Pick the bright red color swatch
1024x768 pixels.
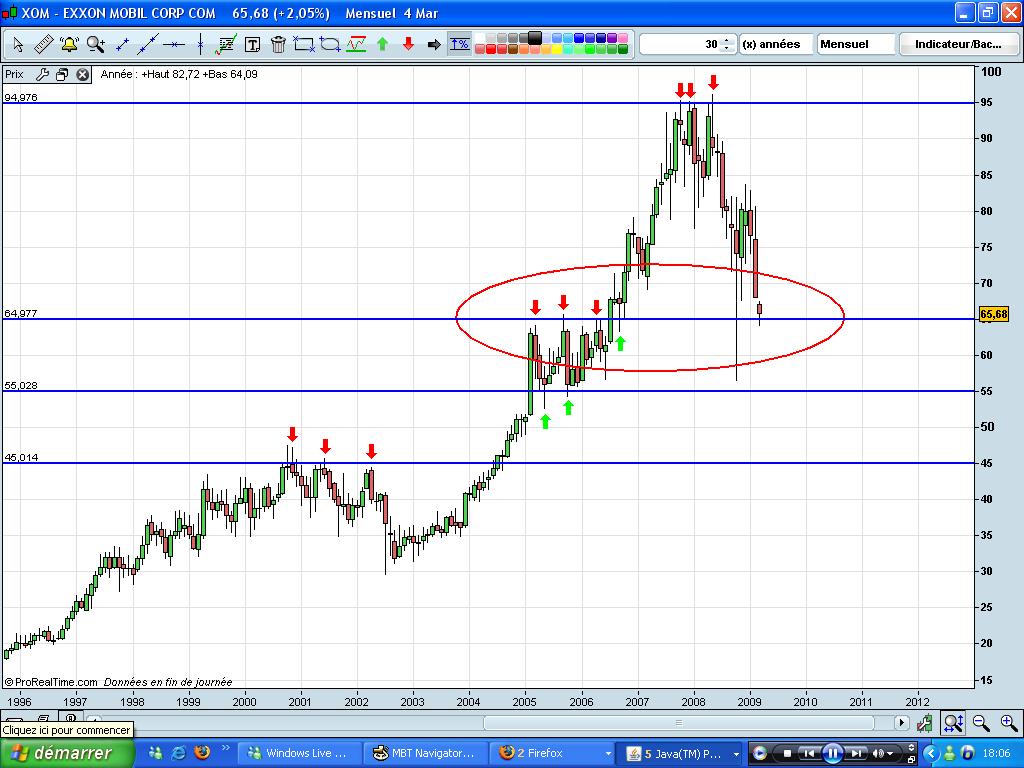[490, 49]
